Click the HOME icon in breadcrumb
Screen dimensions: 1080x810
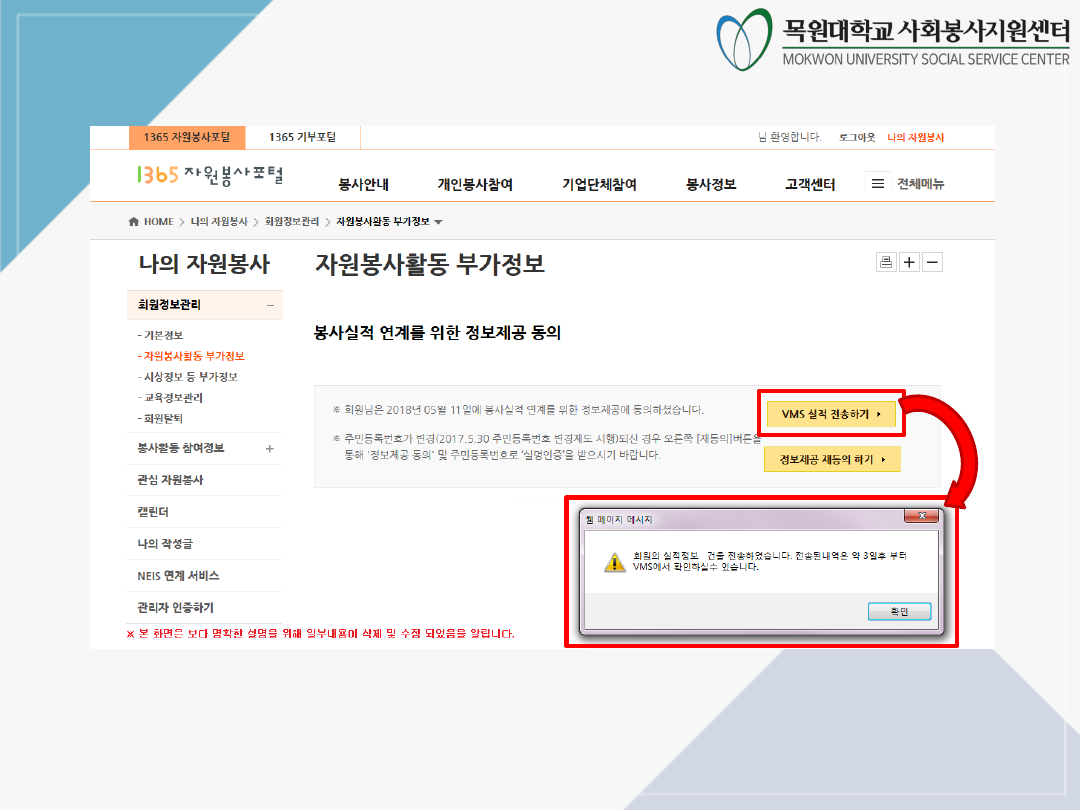click(x=134, y=222)
